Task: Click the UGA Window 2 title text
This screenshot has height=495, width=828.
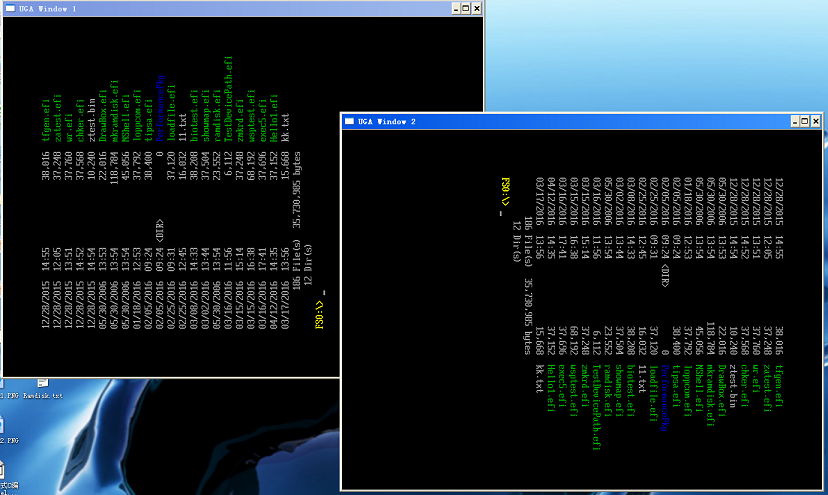Action: point(387,122)
